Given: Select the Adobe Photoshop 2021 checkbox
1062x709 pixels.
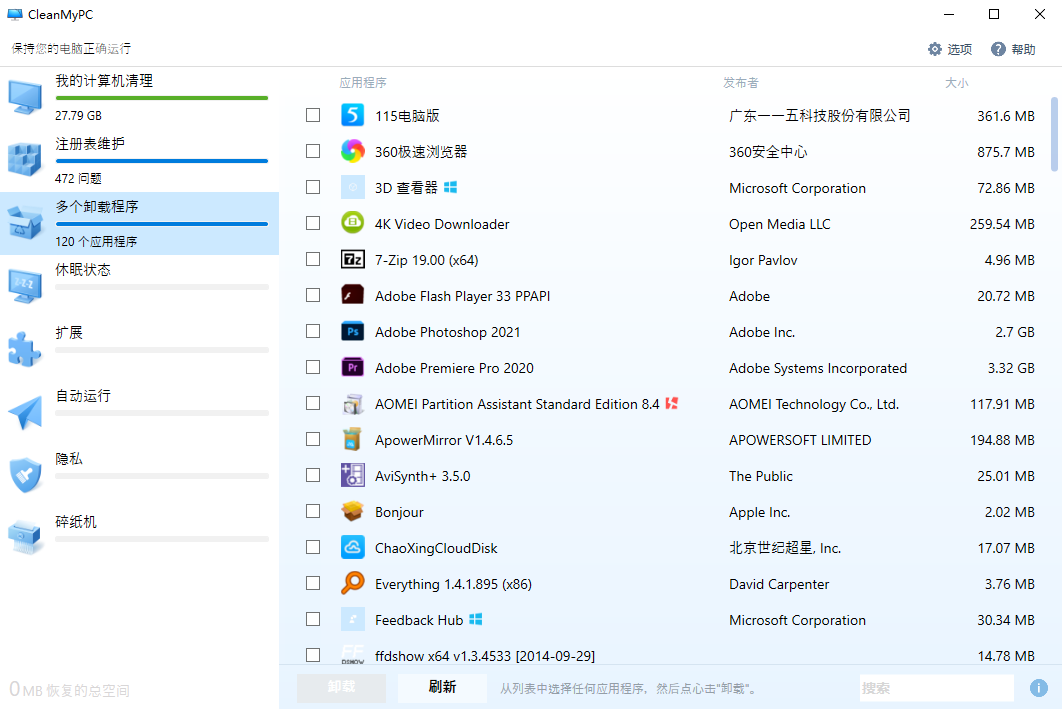Looking at the screenshot, I should click(313, 331).
